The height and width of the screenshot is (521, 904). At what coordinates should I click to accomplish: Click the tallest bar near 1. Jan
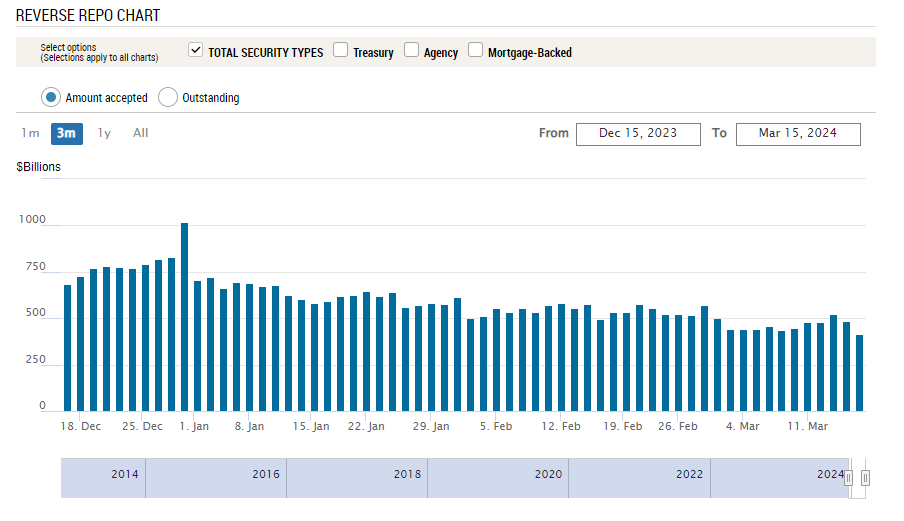pyautogui.click(x=184, y=317)
